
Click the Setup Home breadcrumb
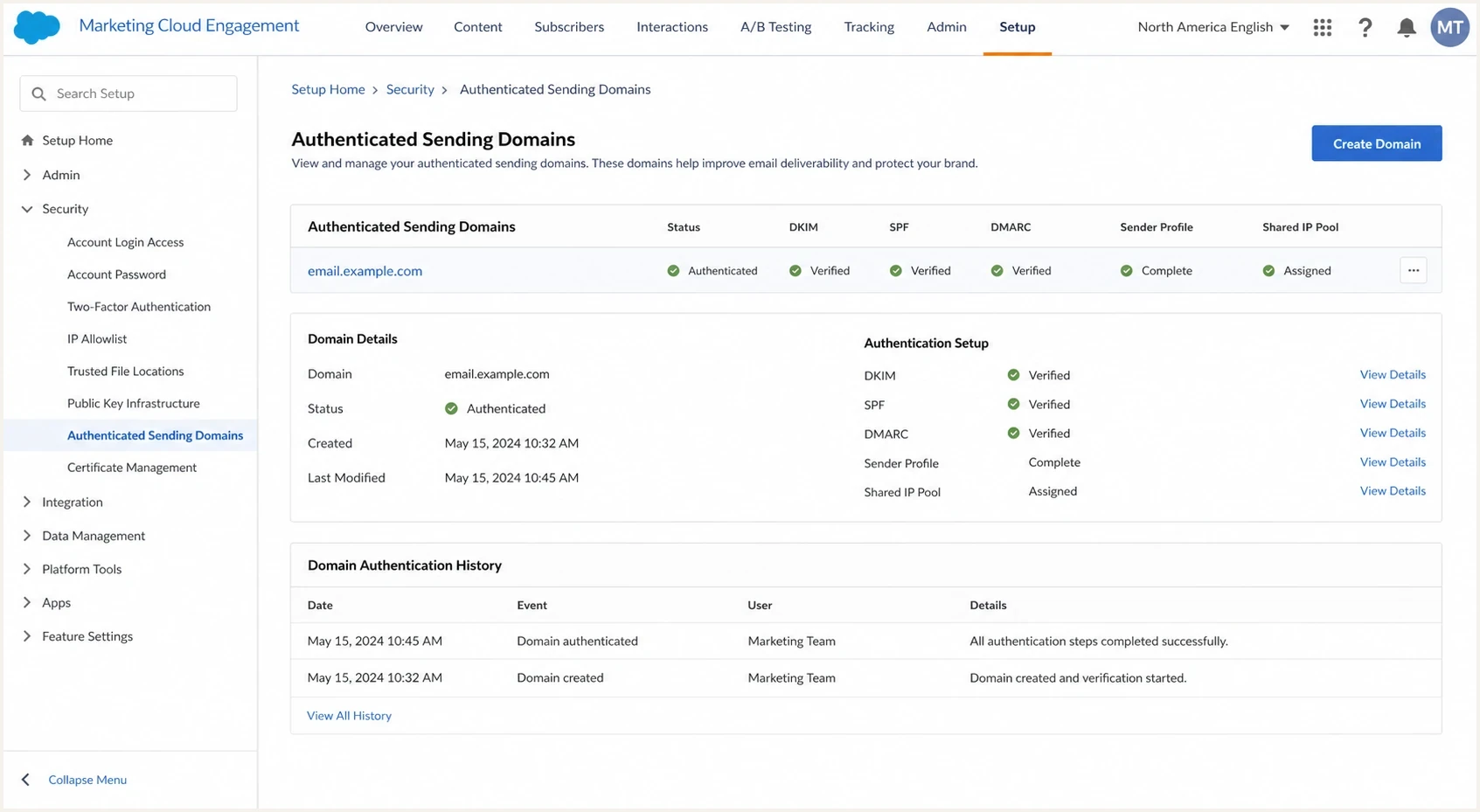click(x=328, y=89)
